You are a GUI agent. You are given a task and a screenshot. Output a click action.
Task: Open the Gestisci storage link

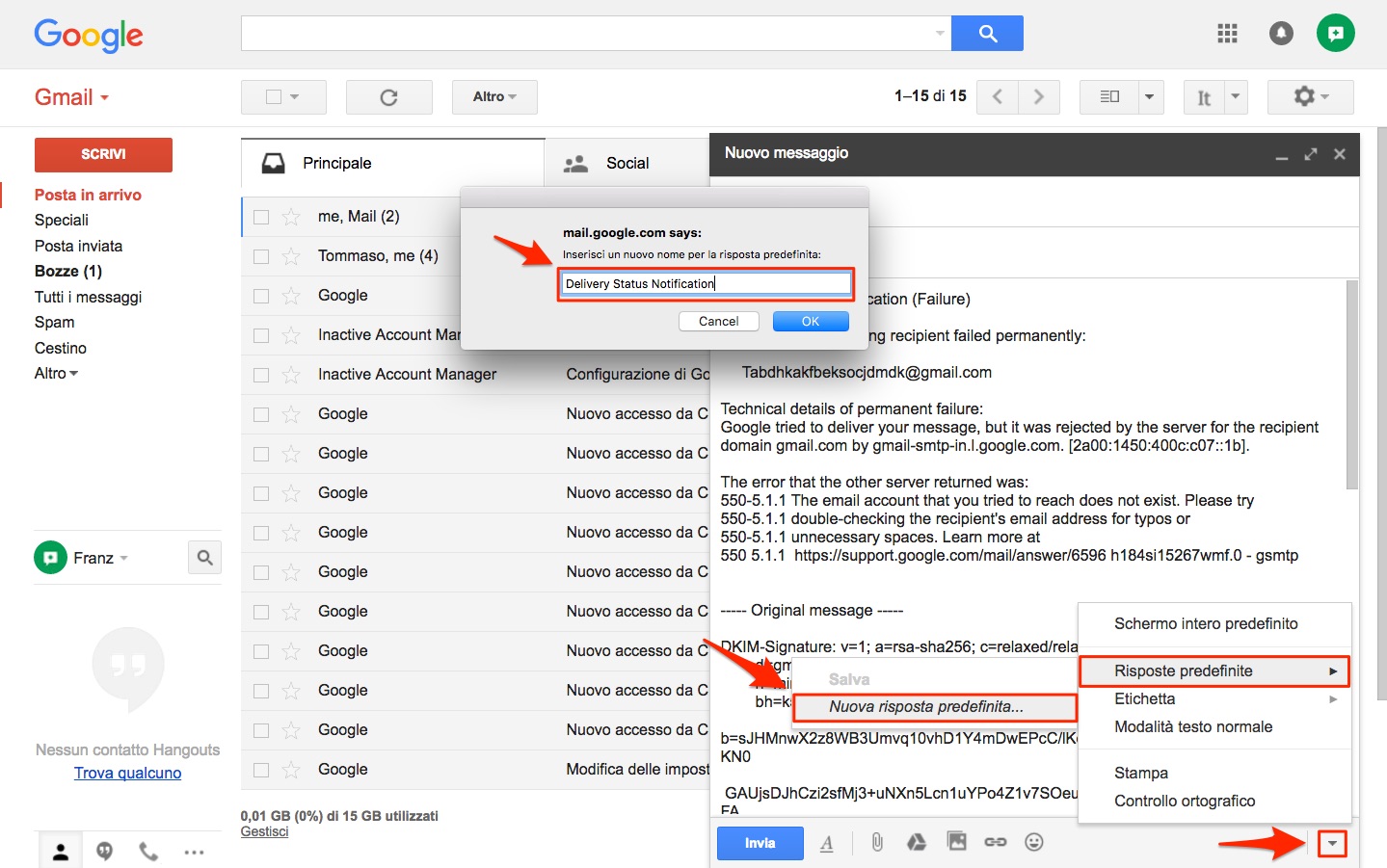click(x=264, y=832)
